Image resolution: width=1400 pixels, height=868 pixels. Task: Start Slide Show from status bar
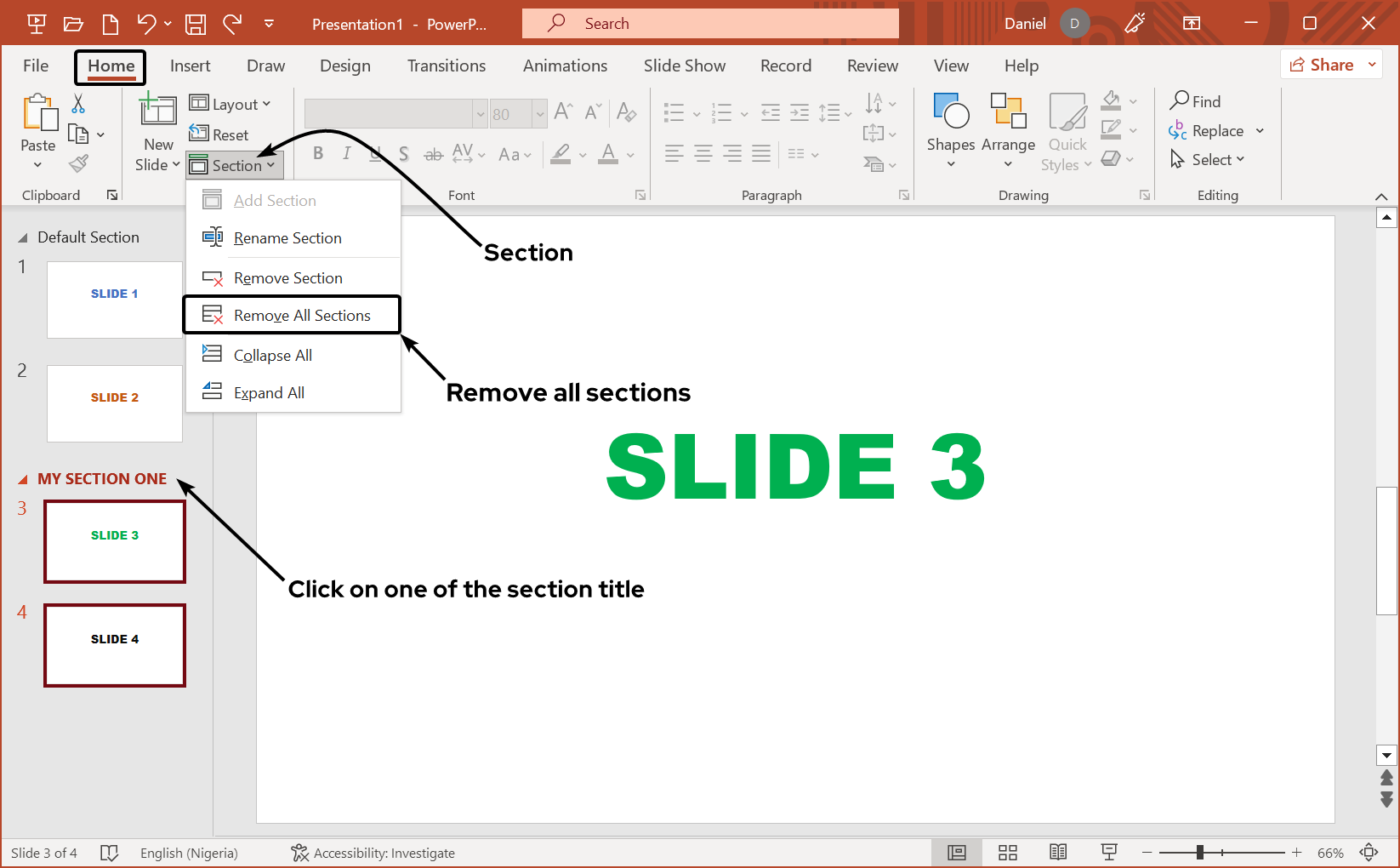pos(1109,852)
